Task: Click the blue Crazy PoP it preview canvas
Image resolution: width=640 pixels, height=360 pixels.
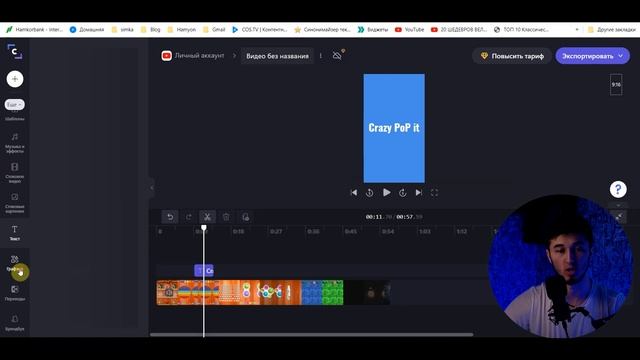Action: point(394,128)
